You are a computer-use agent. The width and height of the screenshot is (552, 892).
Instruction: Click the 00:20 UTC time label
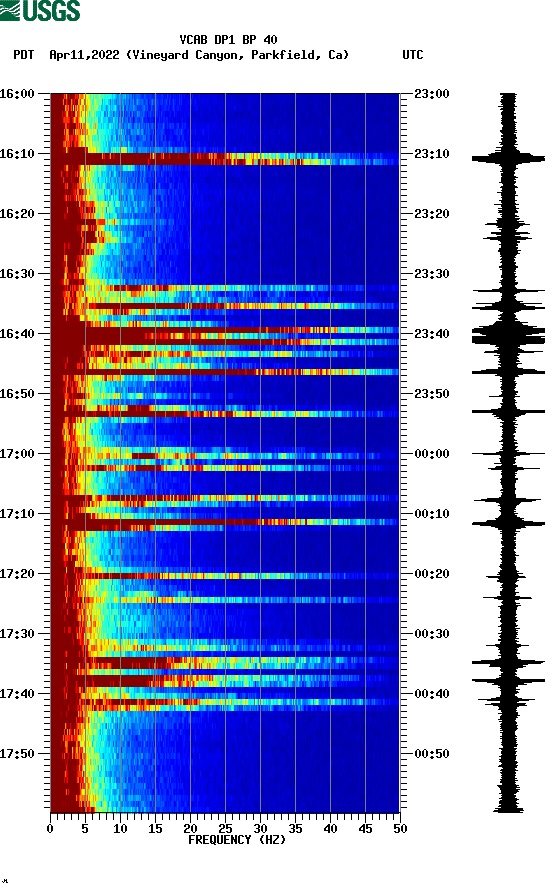[431, 574]
